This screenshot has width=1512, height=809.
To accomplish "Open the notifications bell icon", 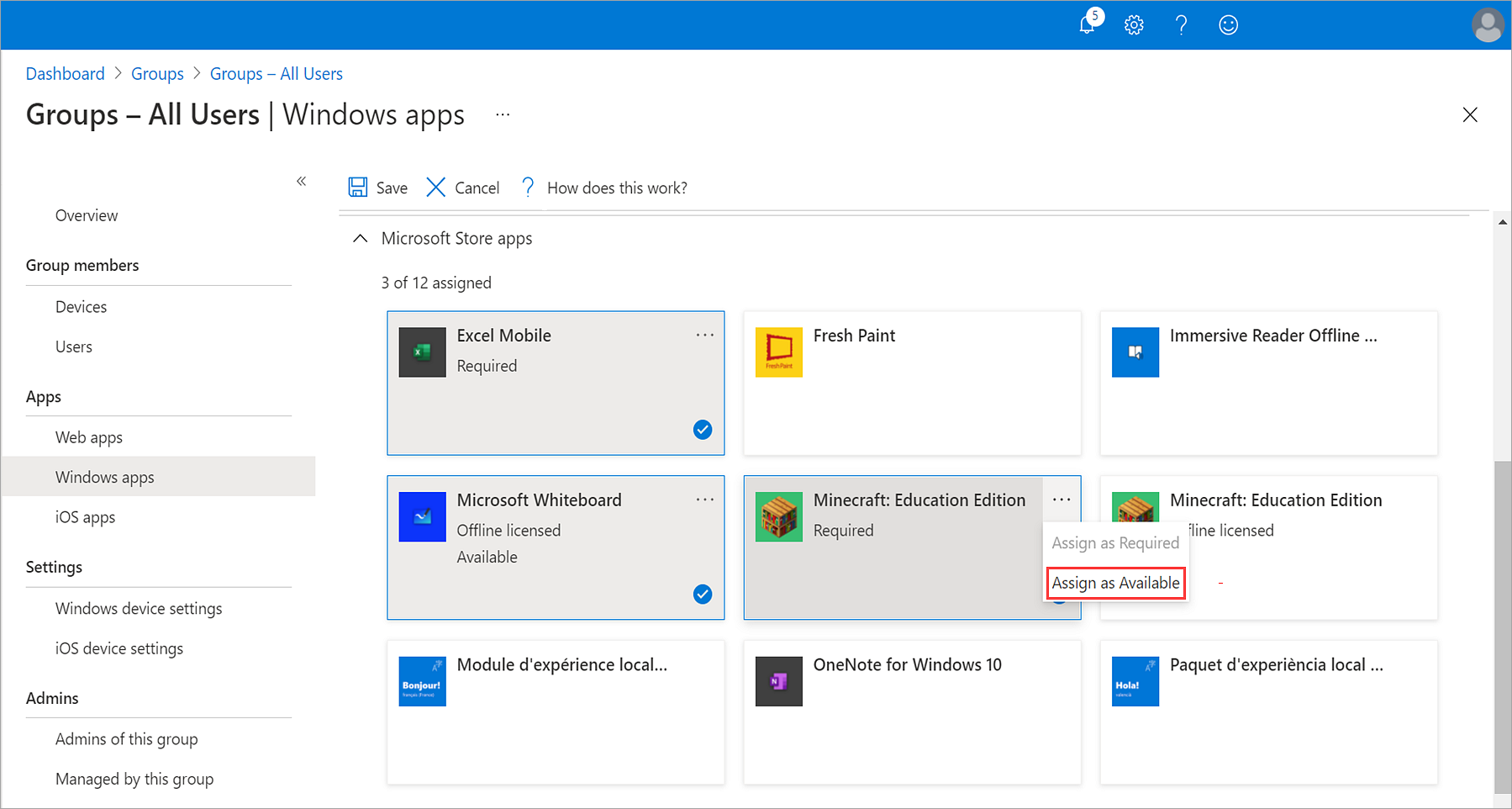I will pos(1087,24).
